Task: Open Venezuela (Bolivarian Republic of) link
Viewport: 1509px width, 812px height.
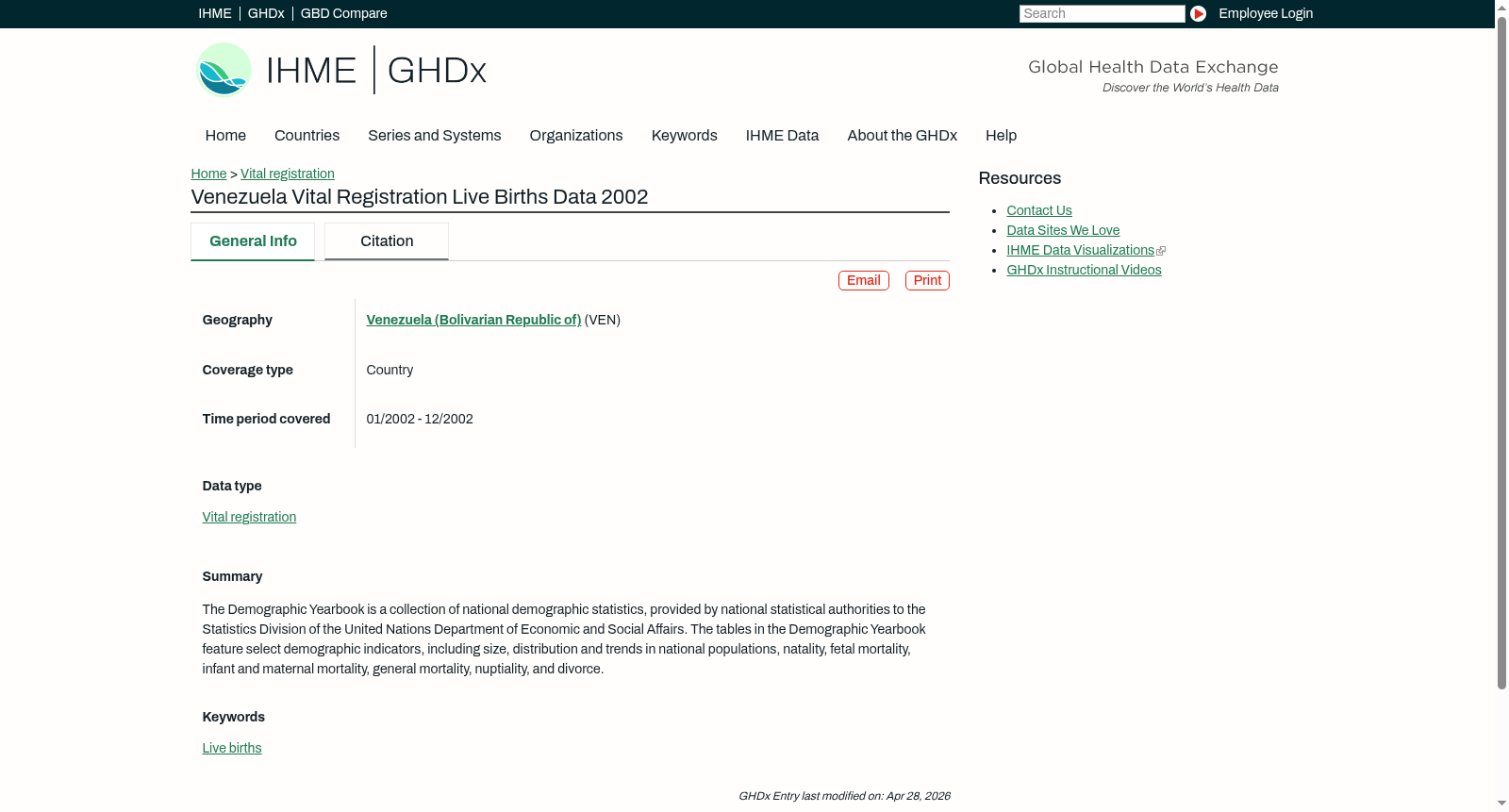Action: pyautogui.click(x=473, y=321)
